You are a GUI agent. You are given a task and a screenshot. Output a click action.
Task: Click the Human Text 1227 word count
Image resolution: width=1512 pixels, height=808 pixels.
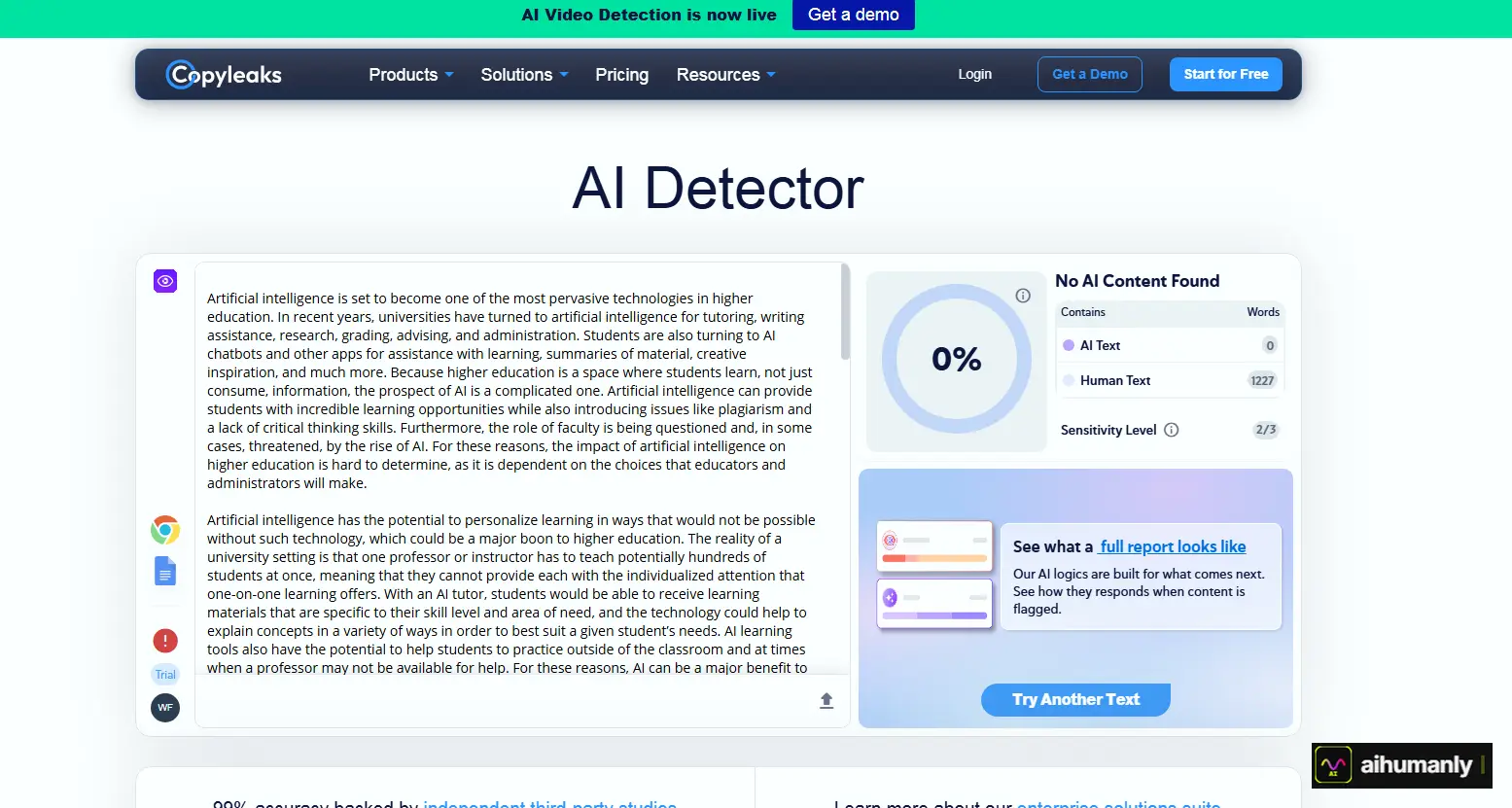(1262, 380)
